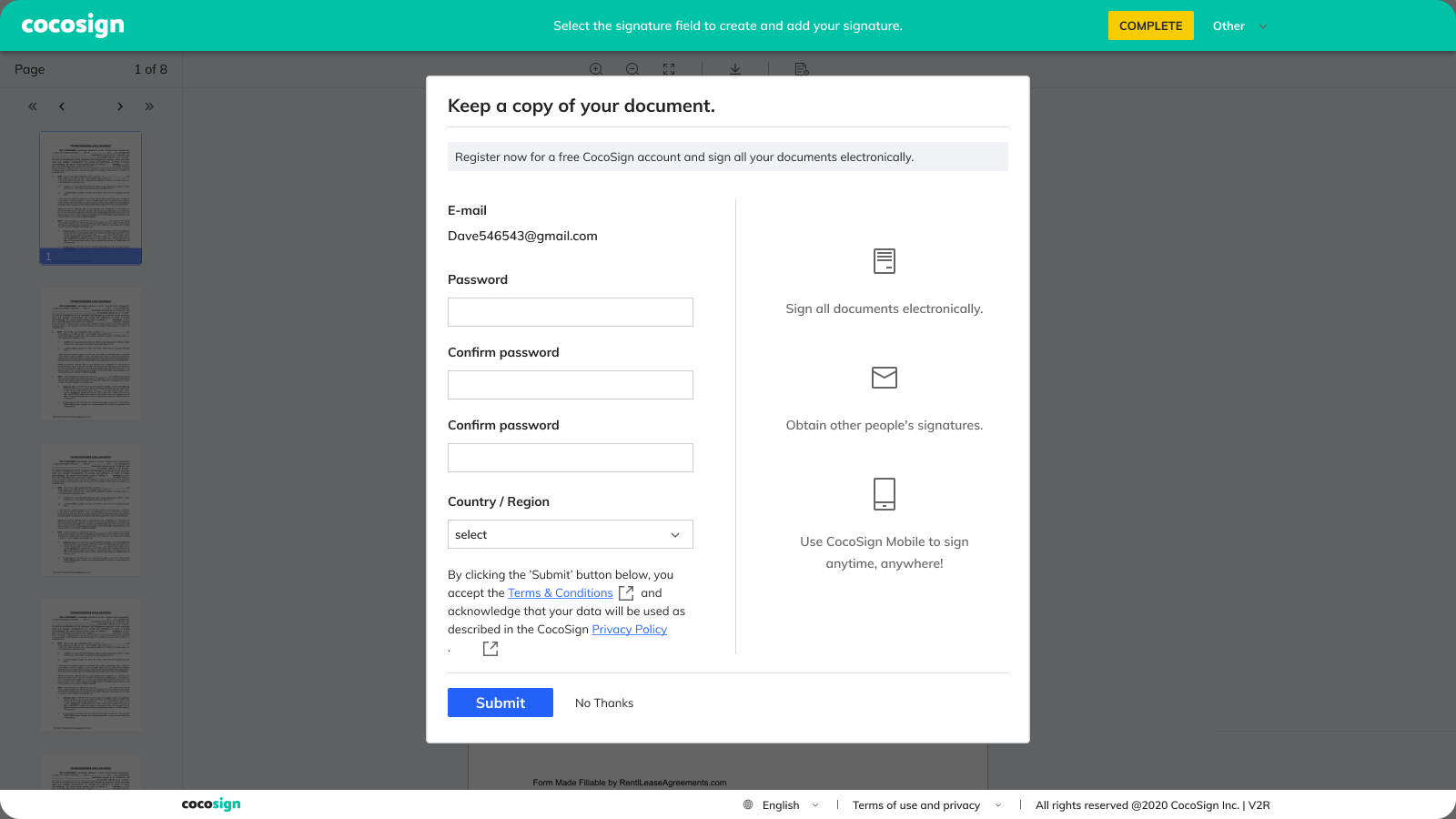
Task: Open the document details icon in toolbar
Action: (x=802, y=69)
